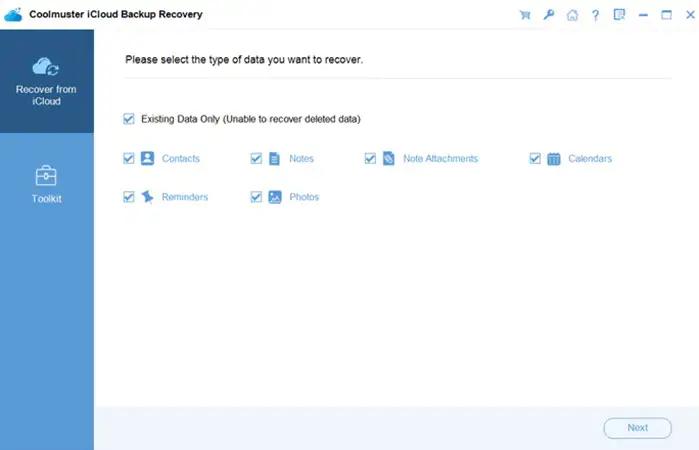699x450 pixels.
Task: Open help with question mark icon
Action: [x=596, y=15]
